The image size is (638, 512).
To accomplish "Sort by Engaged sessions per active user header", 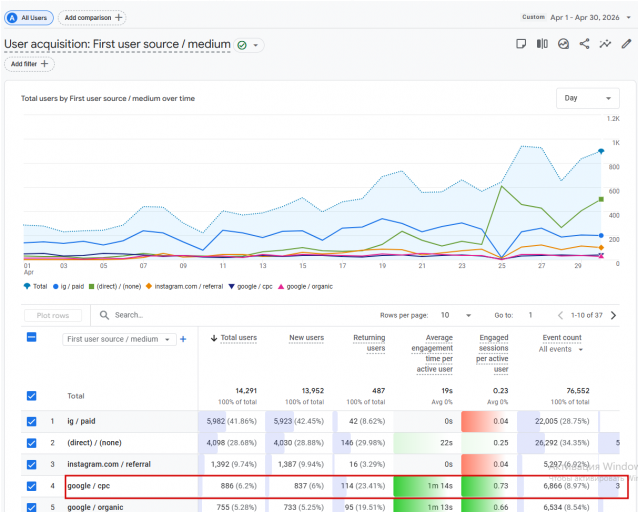I will 492,353.
